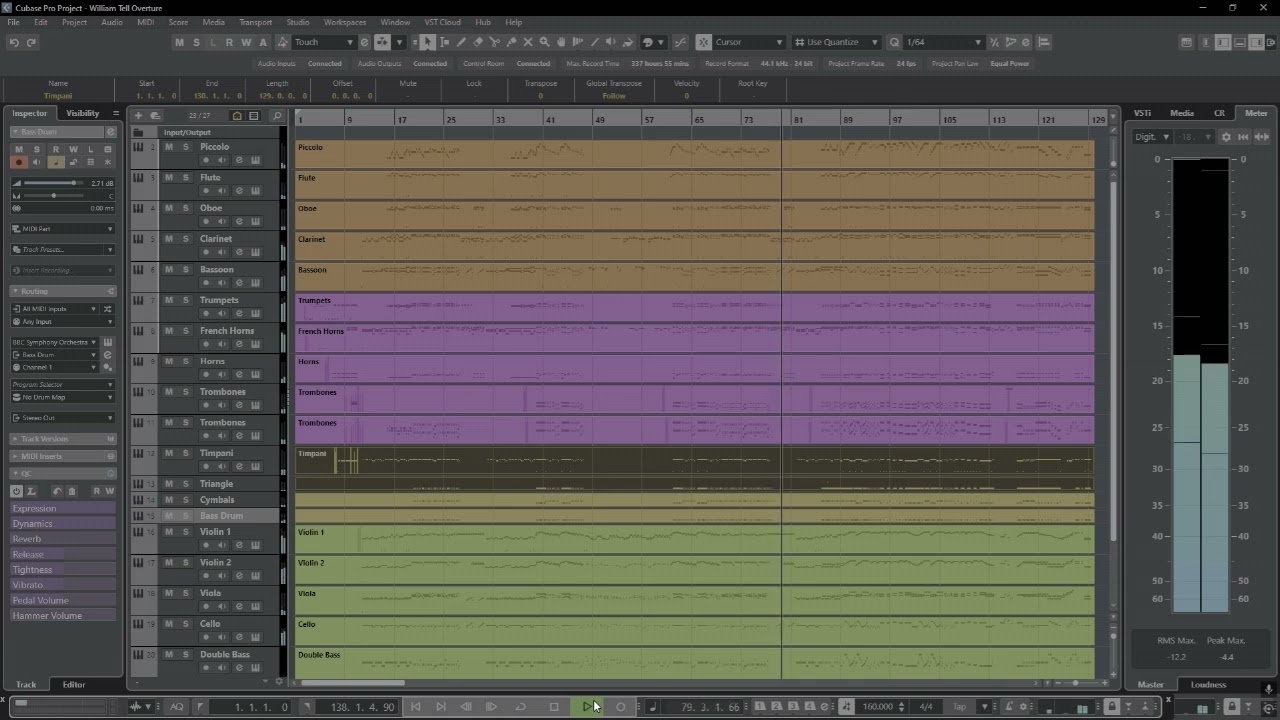The height and width of the screenshot is (720, 1280).
Task: Open the meter settings gear icon
Action: (1226, 137)
